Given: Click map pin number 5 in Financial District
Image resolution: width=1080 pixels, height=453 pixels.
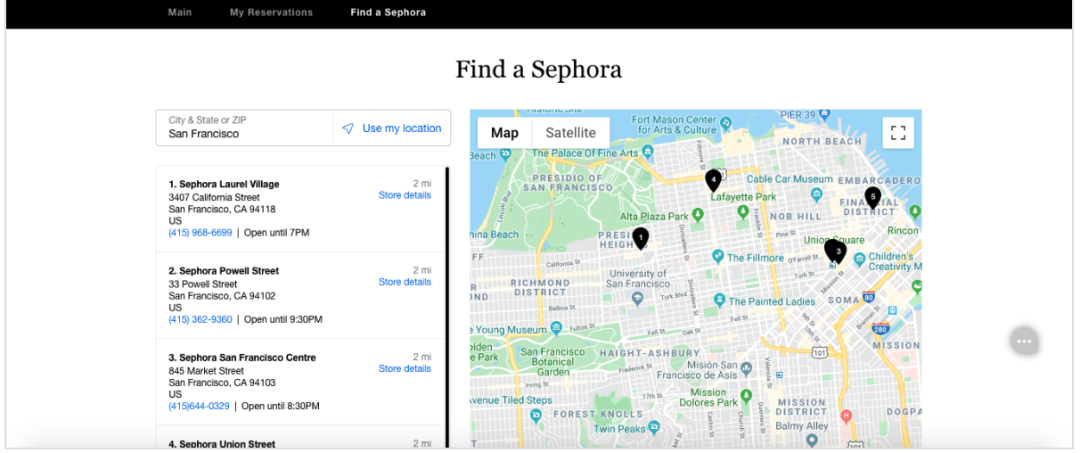Looking at the screenshot, I should [x=873, y=198].
